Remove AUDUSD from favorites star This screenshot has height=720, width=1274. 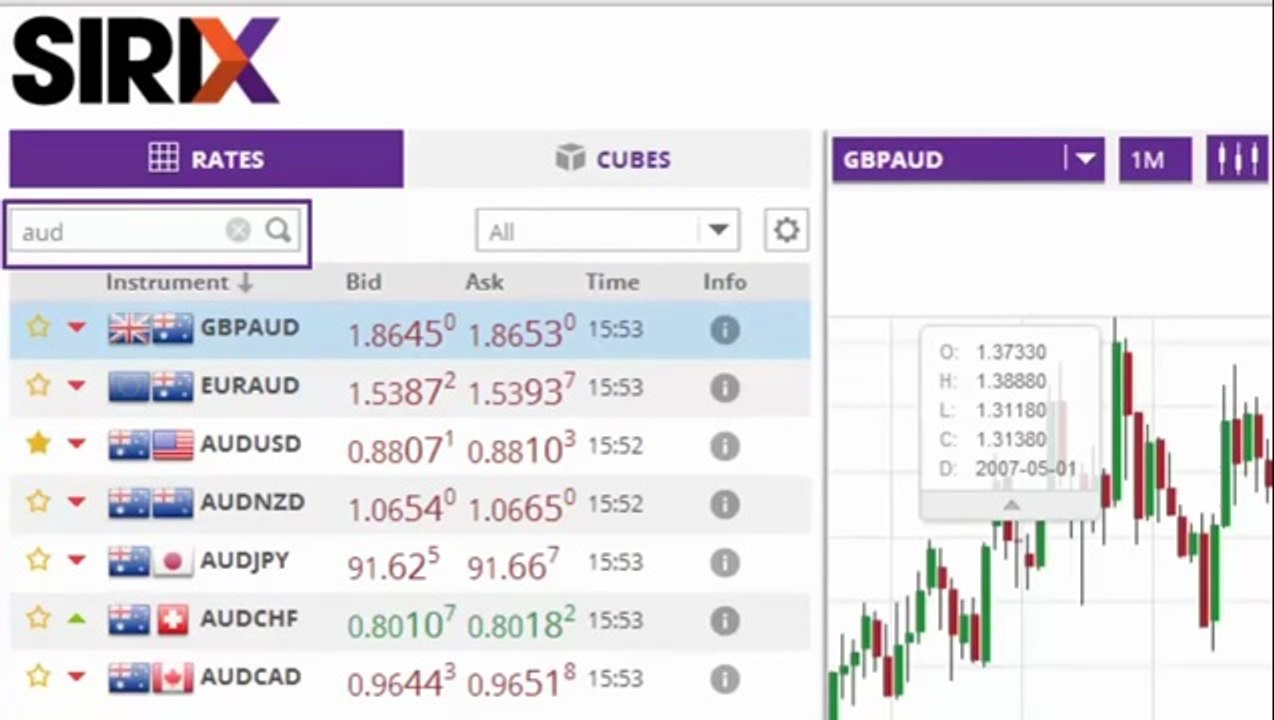pyautogui.click(x=38, y=443)
